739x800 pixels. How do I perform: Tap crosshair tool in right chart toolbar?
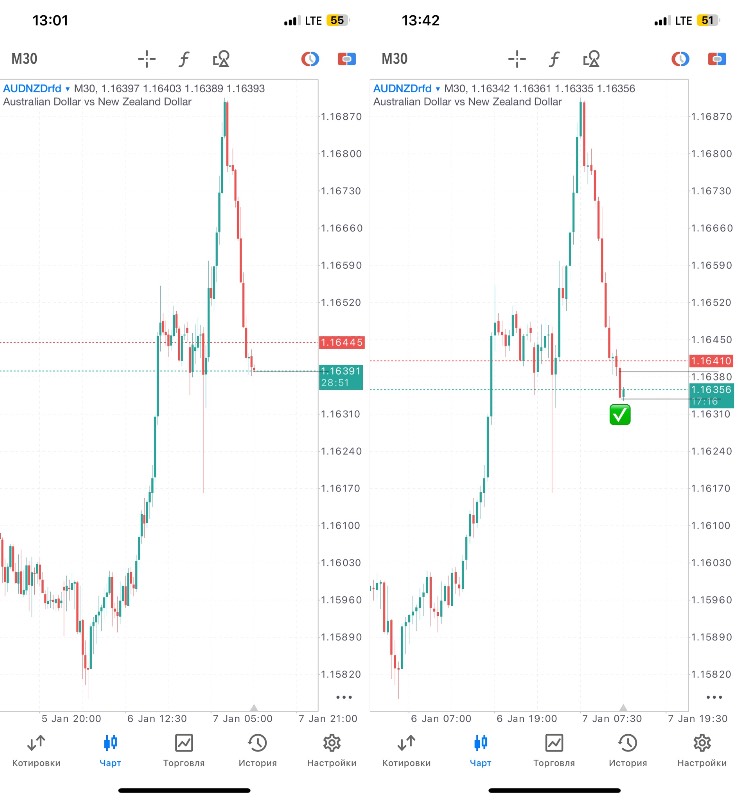(x=516, y=59)
